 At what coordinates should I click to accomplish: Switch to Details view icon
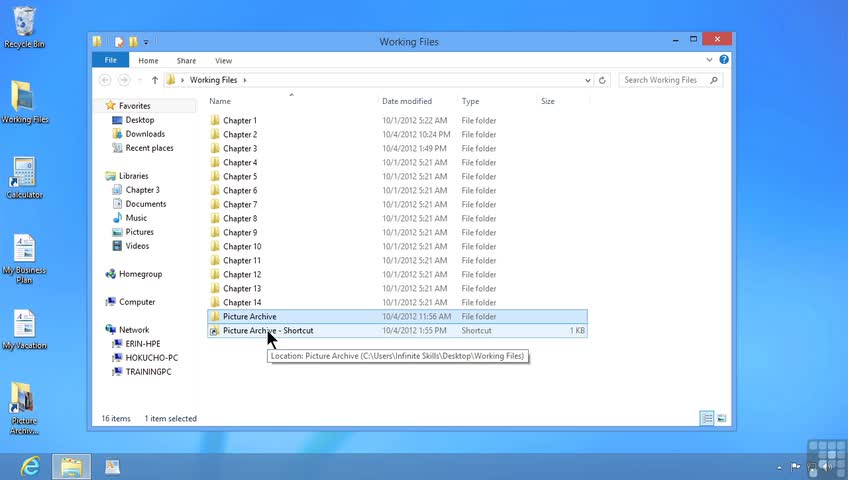pyautogui.click(x=707, y=418)
